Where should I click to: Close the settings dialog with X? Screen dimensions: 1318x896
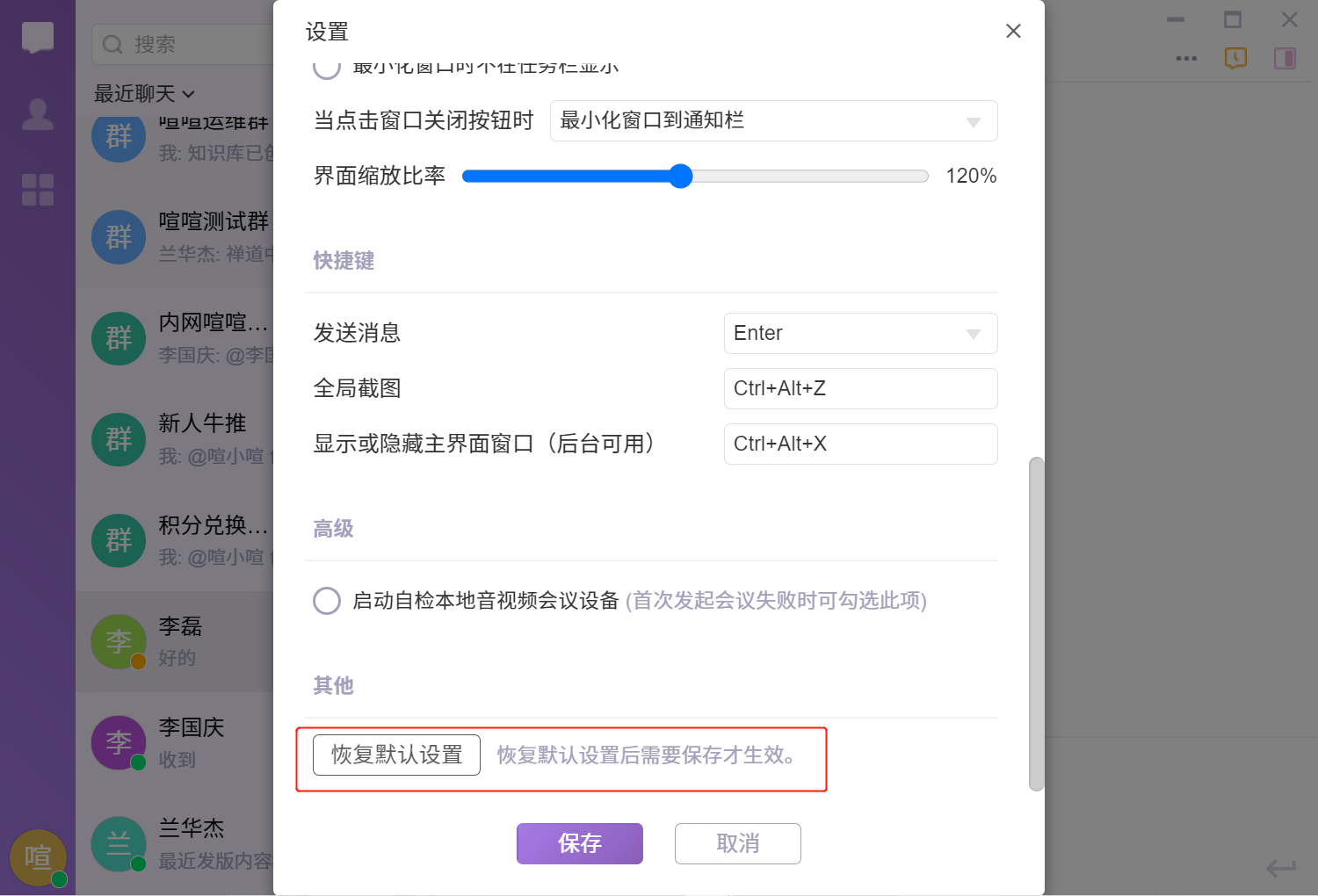tap(1013, 32)
